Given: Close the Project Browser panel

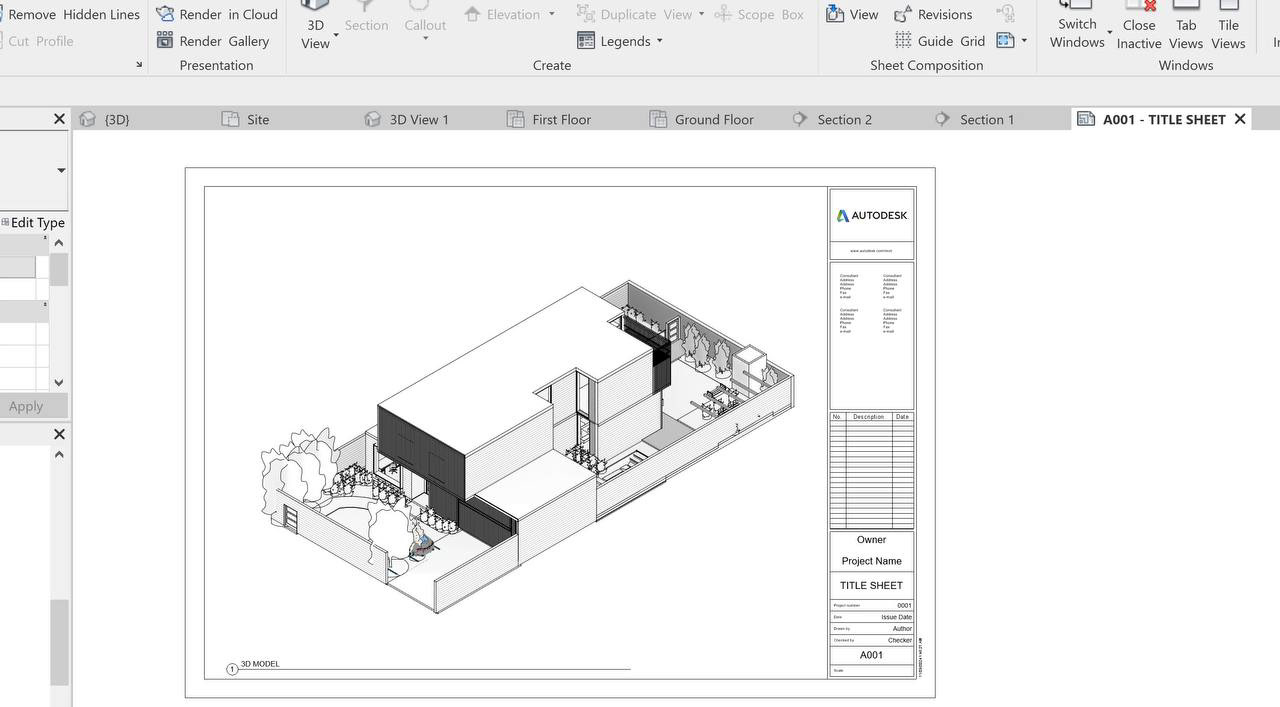Looking at the screenshot, I should tap(59, 434).
